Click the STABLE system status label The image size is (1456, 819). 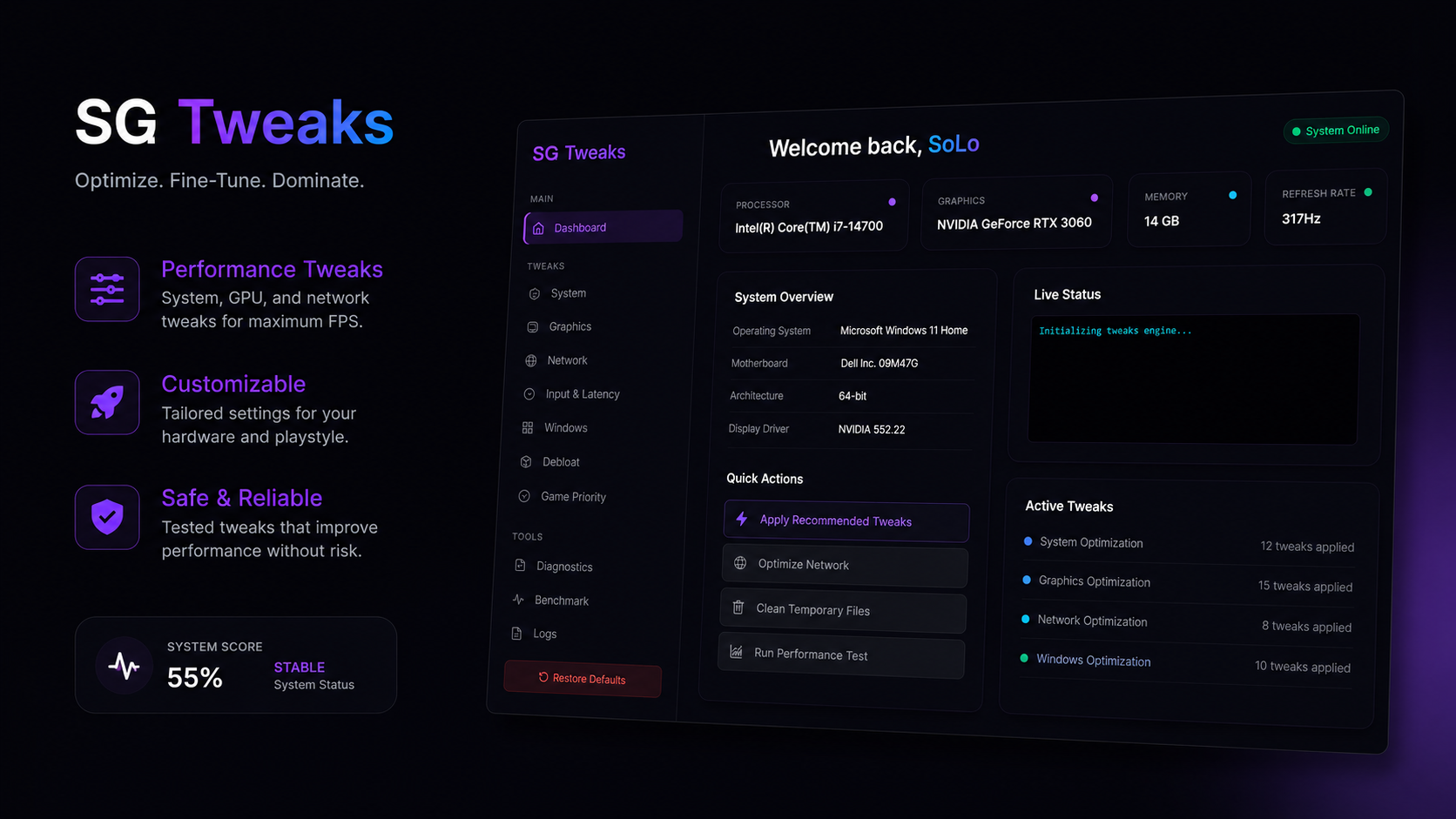point(300,668)
